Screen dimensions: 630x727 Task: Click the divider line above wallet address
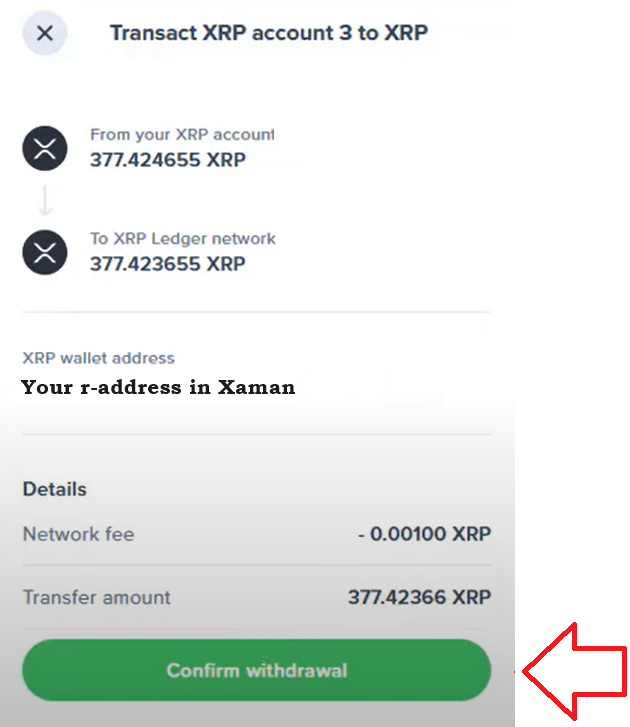[256, 312]
